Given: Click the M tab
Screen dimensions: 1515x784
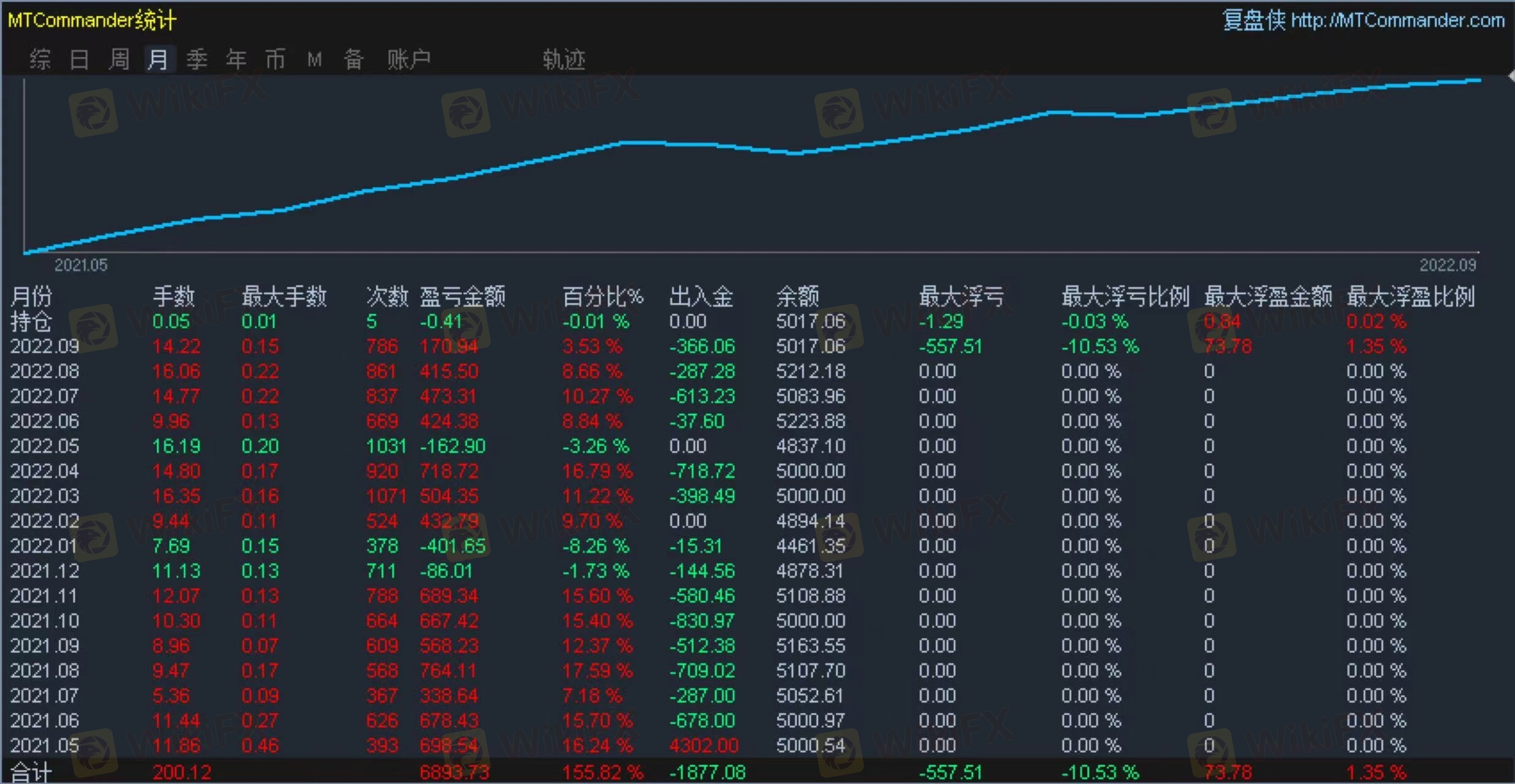Looking at the screenshot, I should coord(314,59).
